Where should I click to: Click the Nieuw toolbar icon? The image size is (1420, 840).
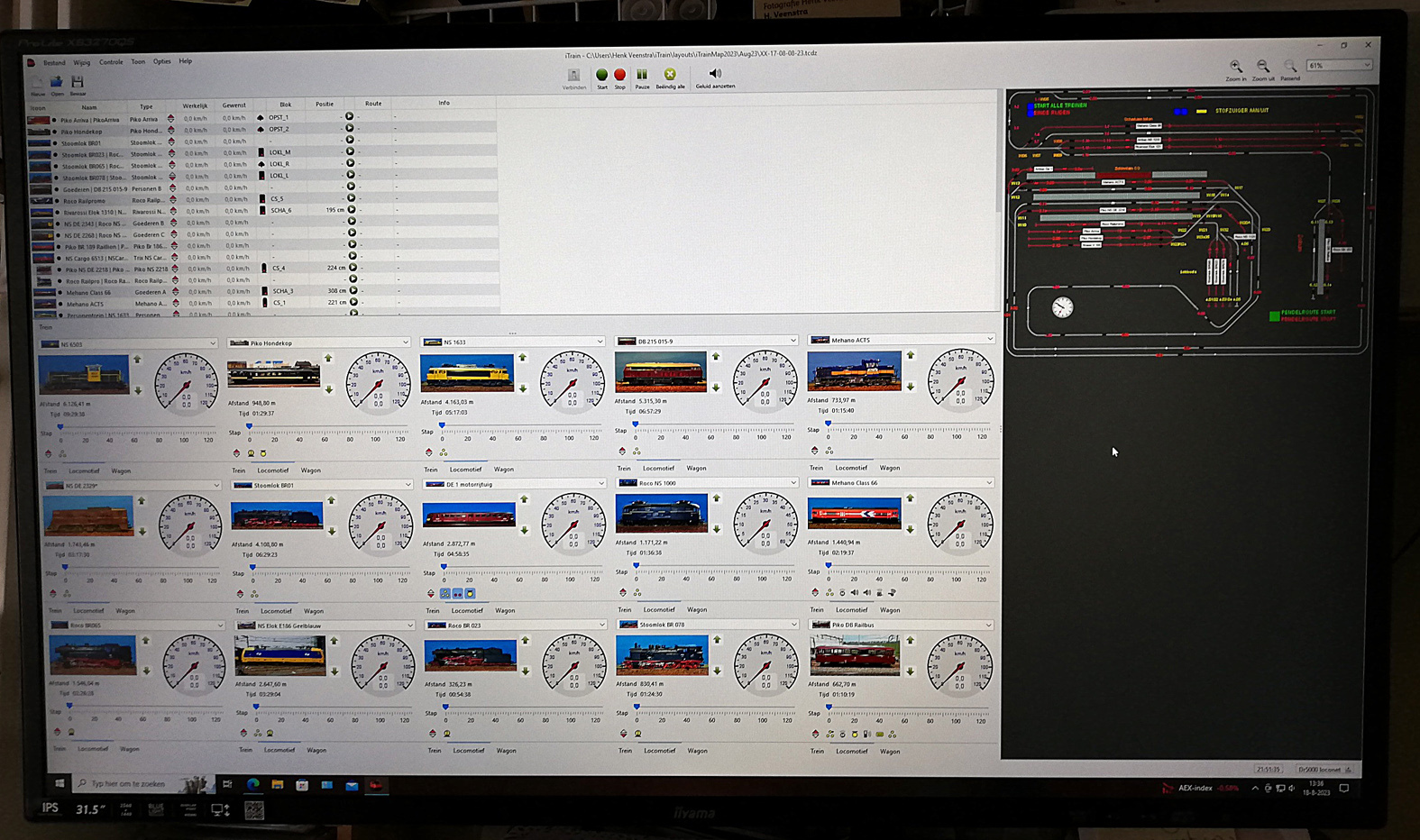click(38, 82)
